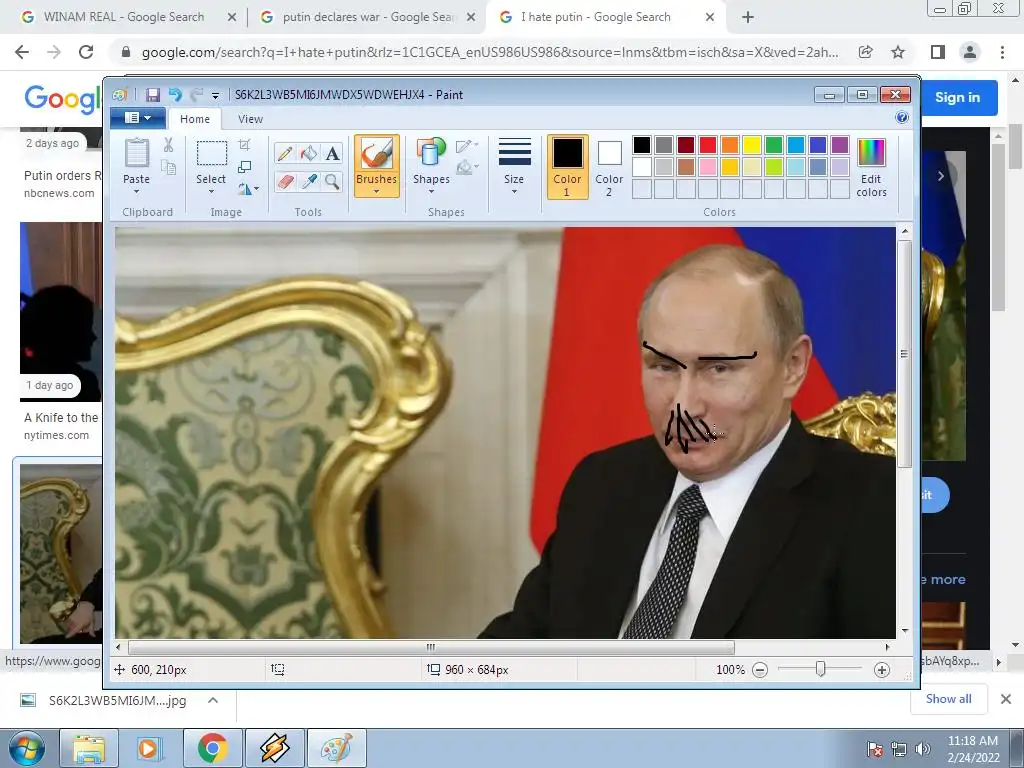Click the Paint zoom slider handle

pos(820,669)
